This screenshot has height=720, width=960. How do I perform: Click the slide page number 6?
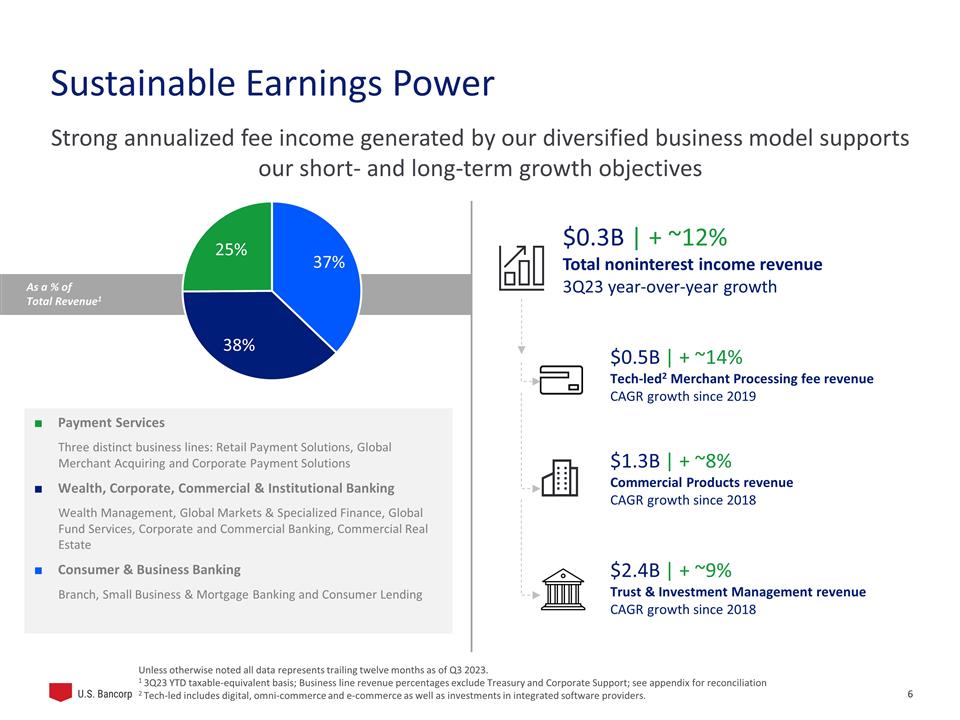coord(910,693)
